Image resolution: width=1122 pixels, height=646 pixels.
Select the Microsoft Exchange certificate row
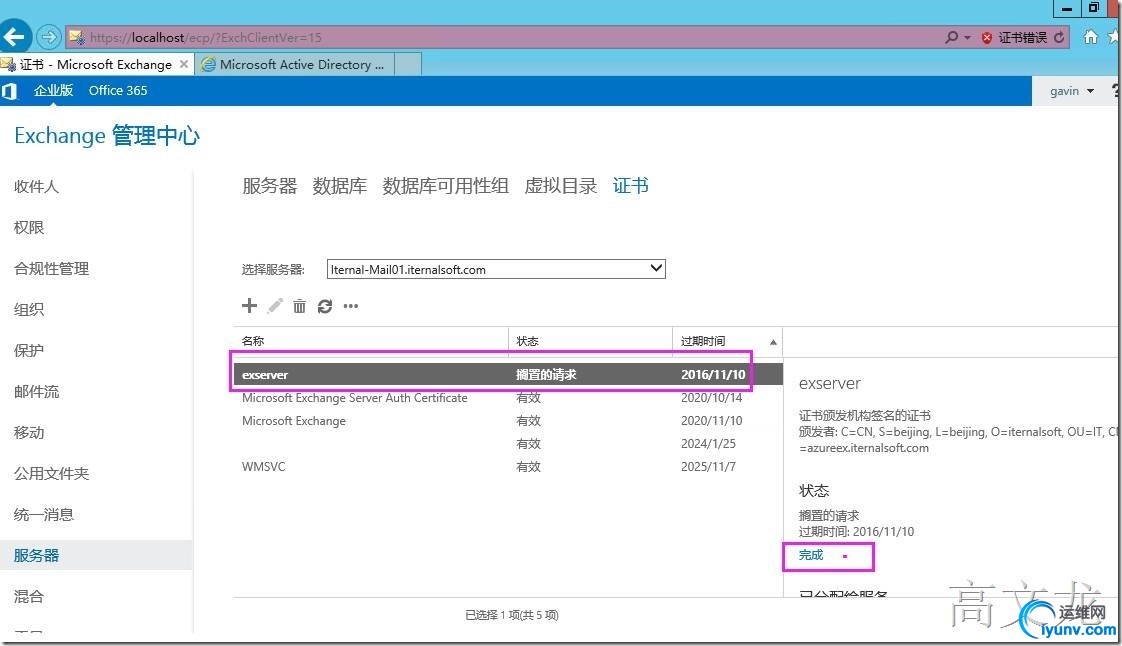508,421
